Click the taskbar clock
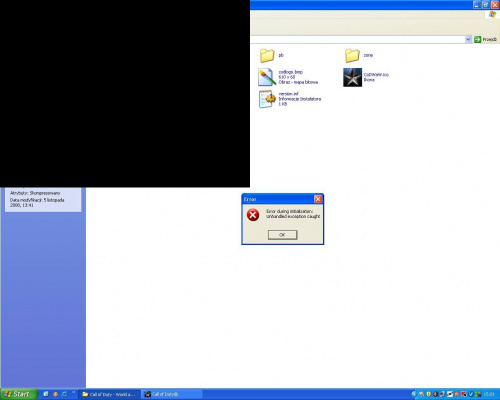500x400 pixels. 489,394
